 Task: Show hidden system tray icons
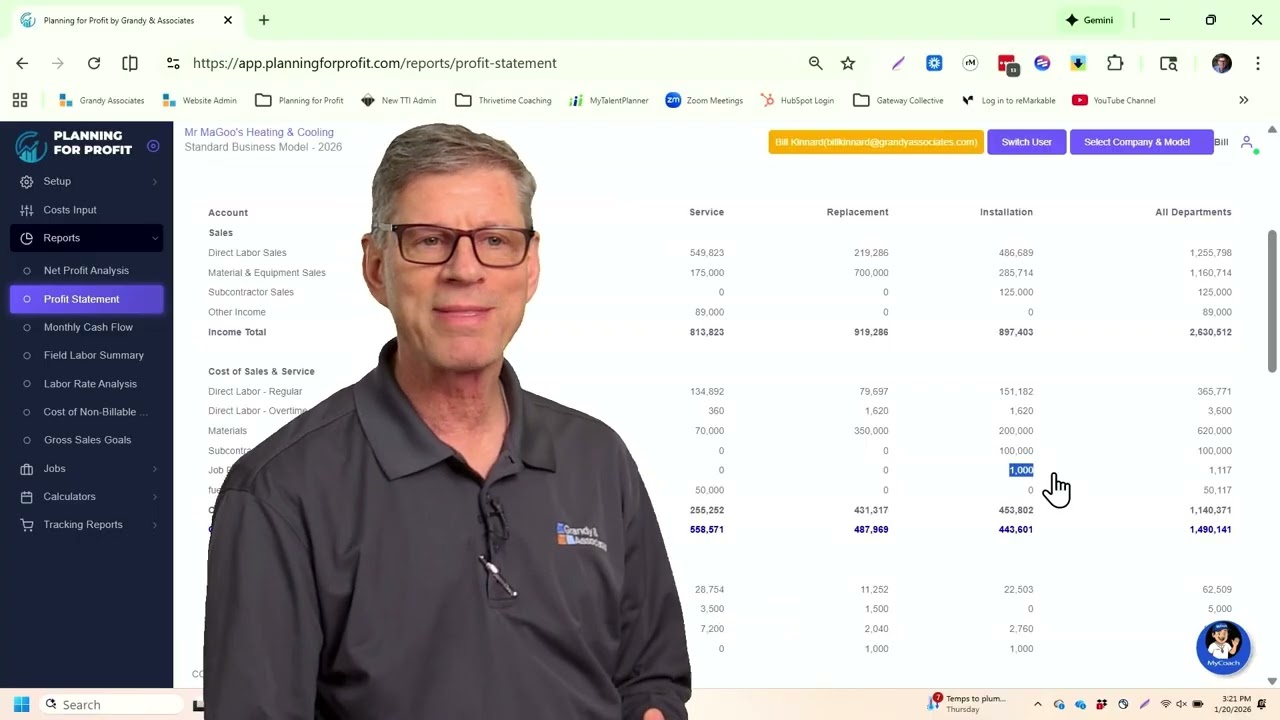coord(1037,705)
